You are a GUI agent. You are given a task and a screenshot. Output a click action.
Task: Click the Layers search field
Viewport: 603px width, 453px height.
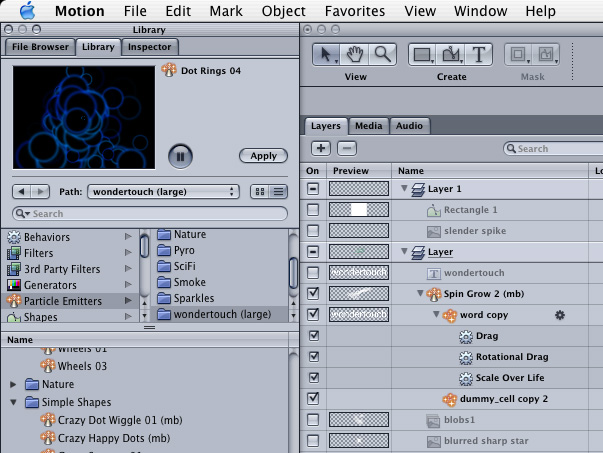click(x=554, y=148)
